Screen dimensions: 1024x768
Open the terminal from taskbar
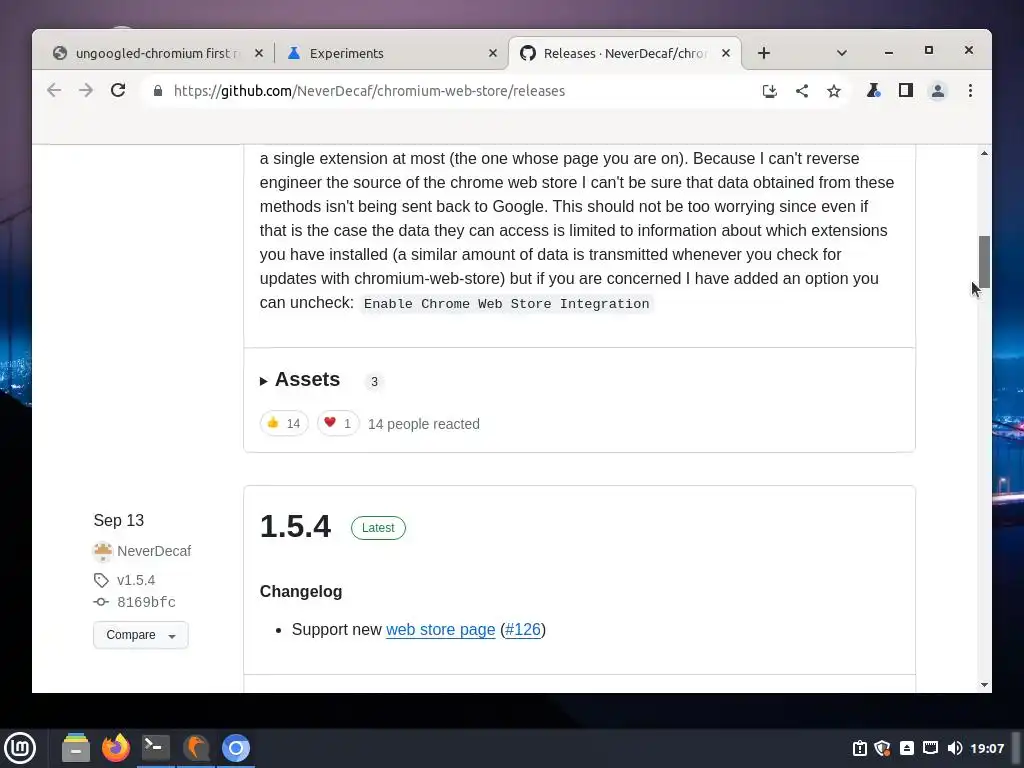coord(155,748)
